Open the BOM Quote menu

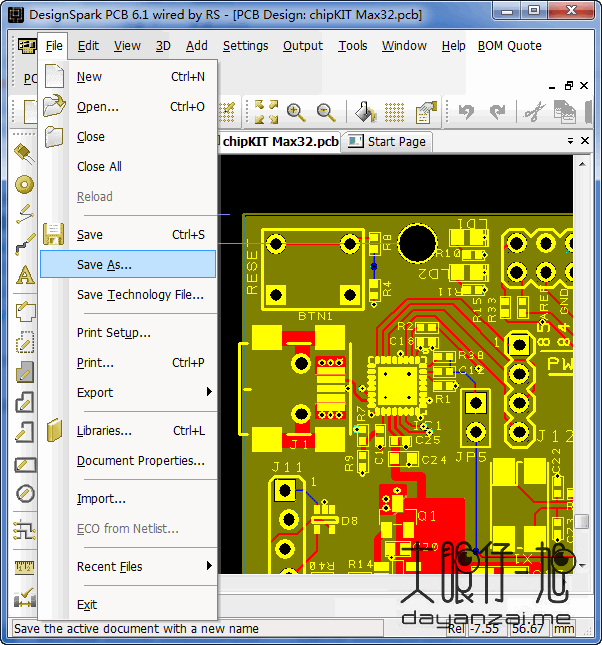509,46
